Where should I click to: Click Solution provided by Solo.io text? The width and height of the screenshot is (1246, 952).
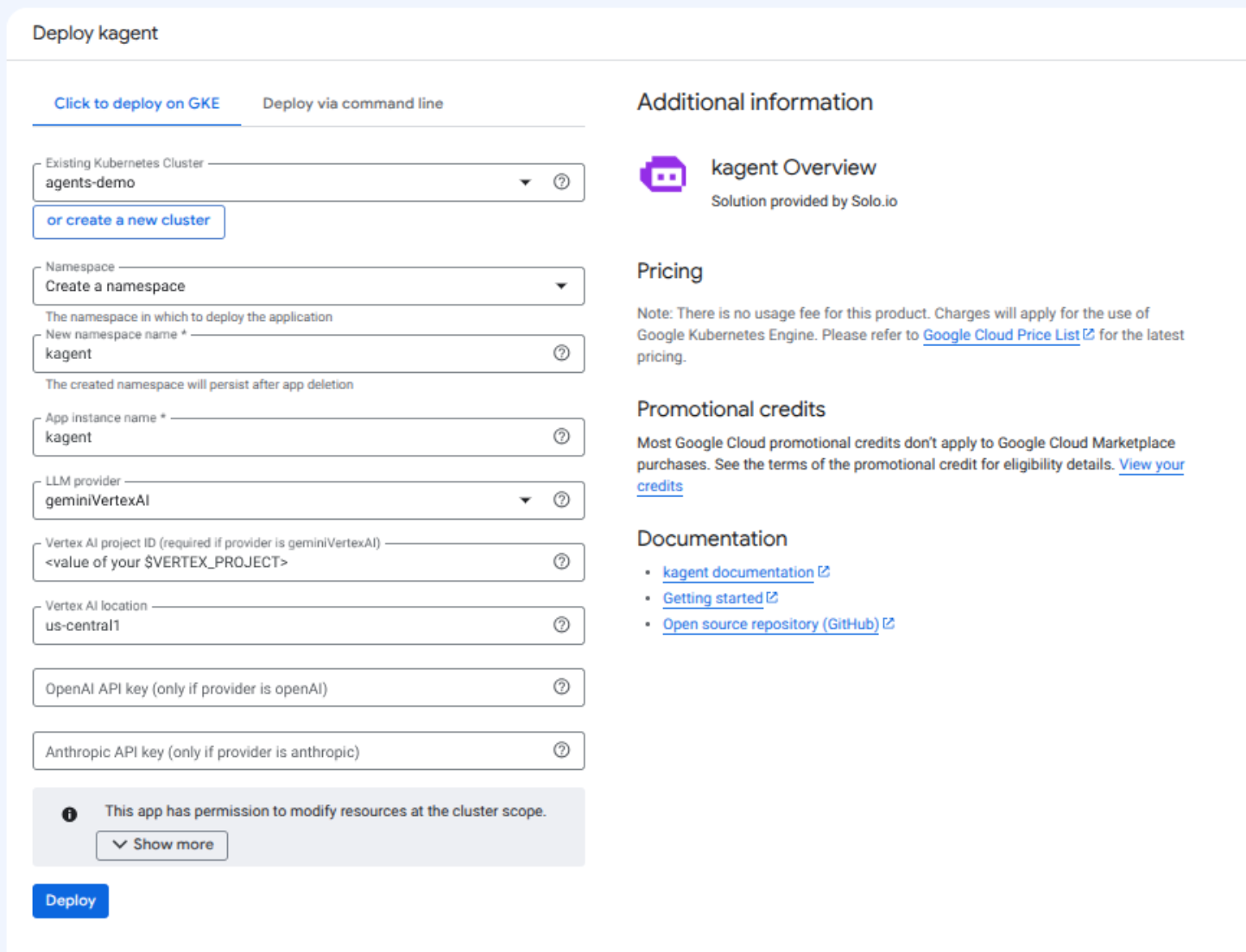[x=804, y=201]
